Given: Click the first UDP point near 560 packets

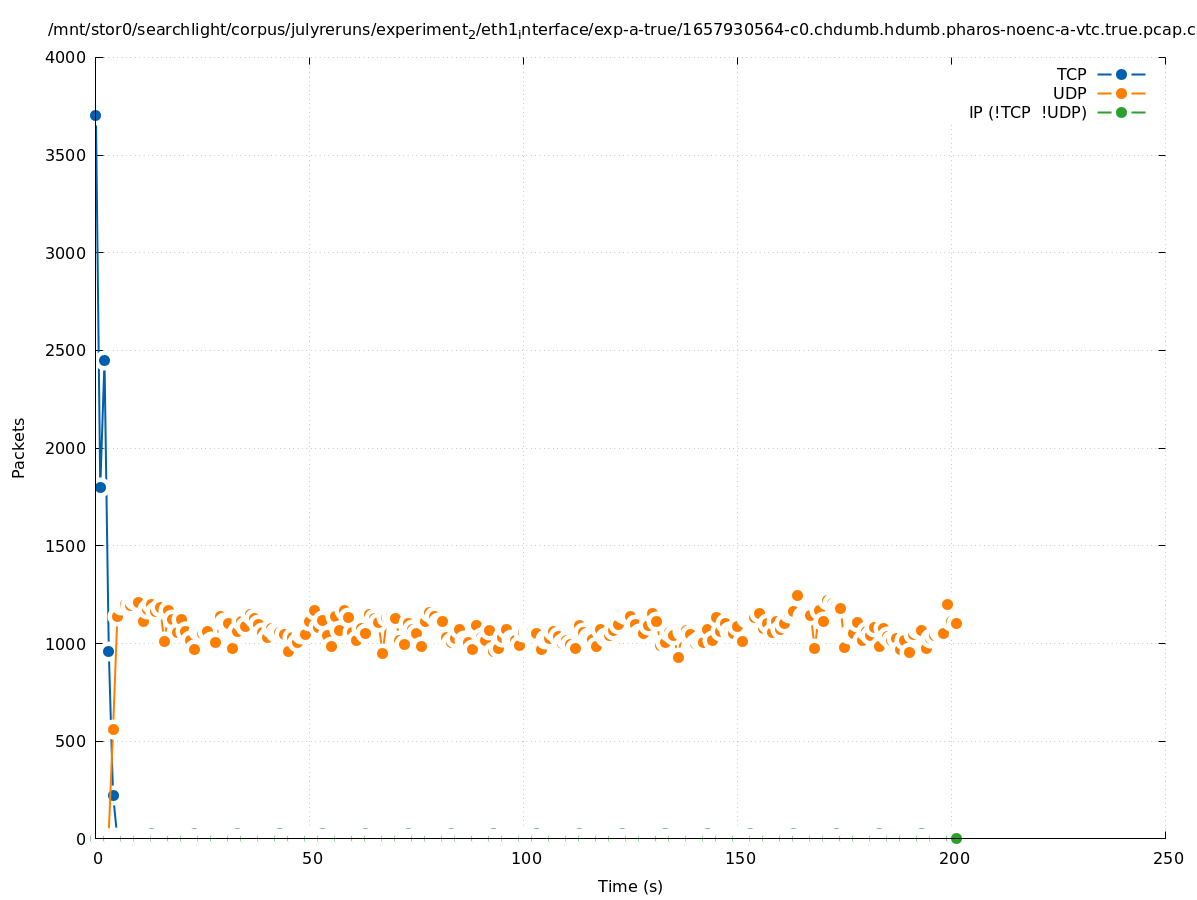Looking at the screenshot, I should pyautogui.click(x=113, y=729).
